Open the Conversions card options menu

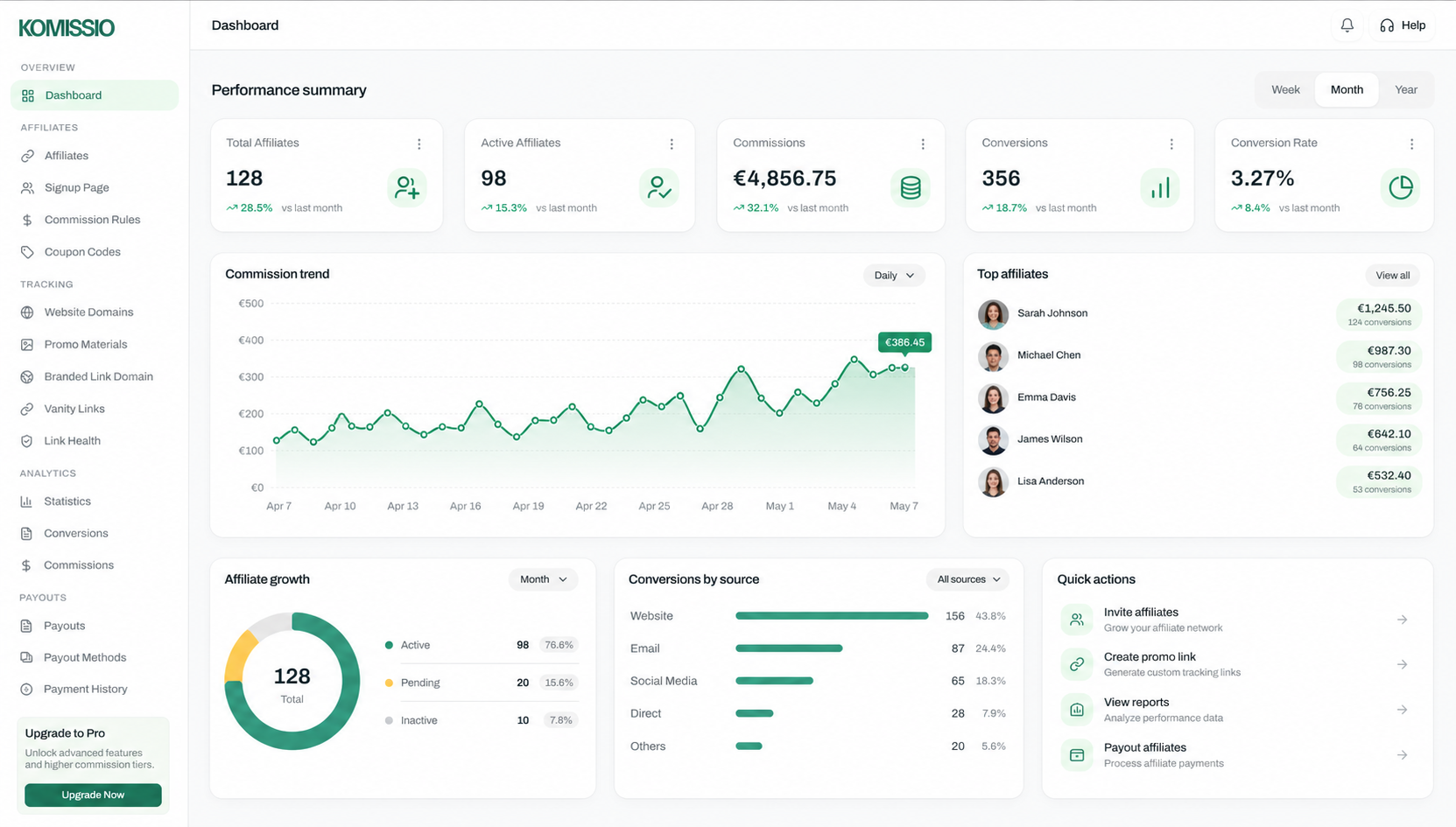click(x=1171, y=144)
